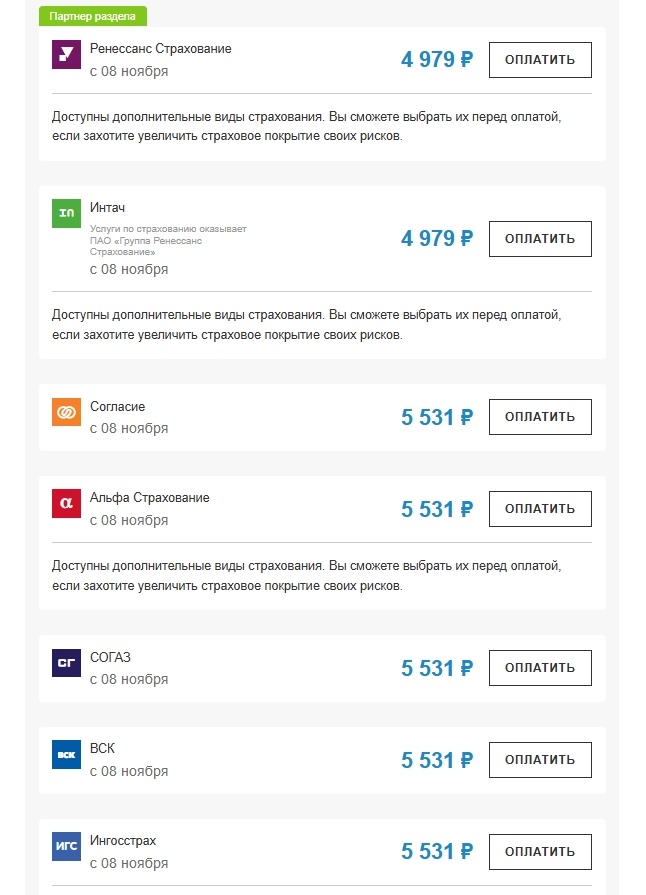This screenshot has width=646, height=895.
Task: Pay for the ВСК insurance offer
Action: pos(540,760)
